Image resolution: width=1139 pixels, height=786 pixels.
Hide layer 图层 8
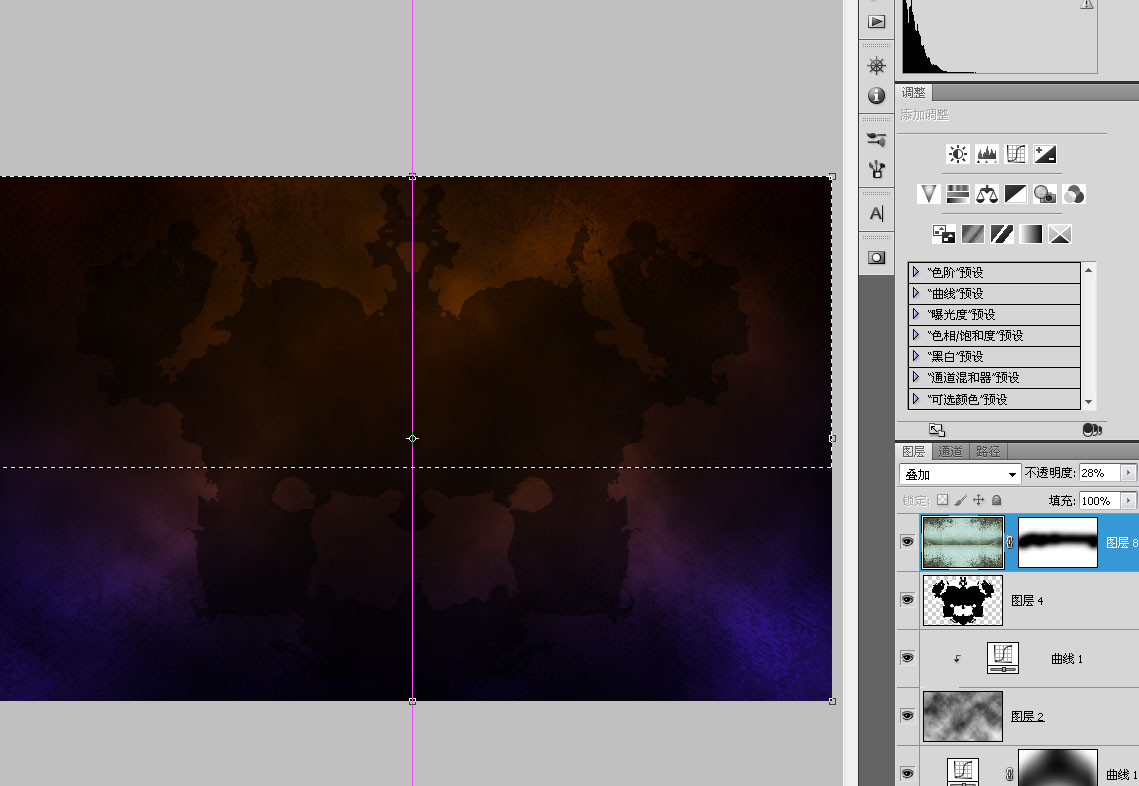907,542
